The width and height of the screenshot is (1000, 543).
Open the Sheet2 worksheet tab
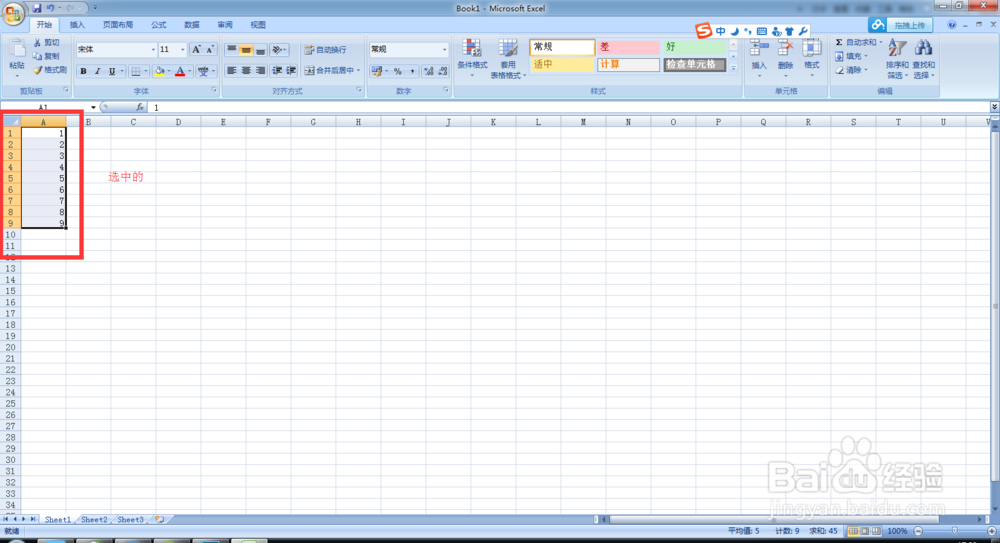click(94, 520)
